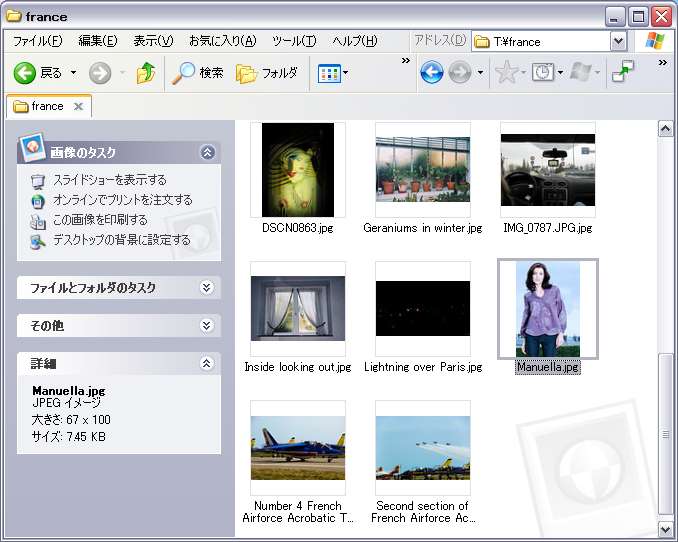Select Geraniums in winter.jpg thumbnail
This screenshot has height=542, width=678.
coord(423,170)
